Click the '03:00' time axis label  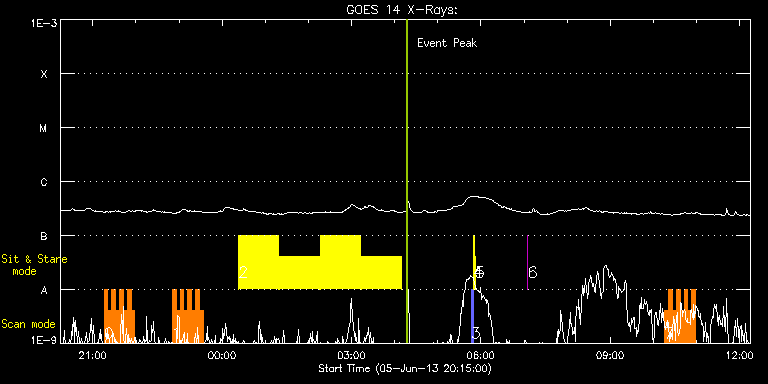click(x=351, y=354)
